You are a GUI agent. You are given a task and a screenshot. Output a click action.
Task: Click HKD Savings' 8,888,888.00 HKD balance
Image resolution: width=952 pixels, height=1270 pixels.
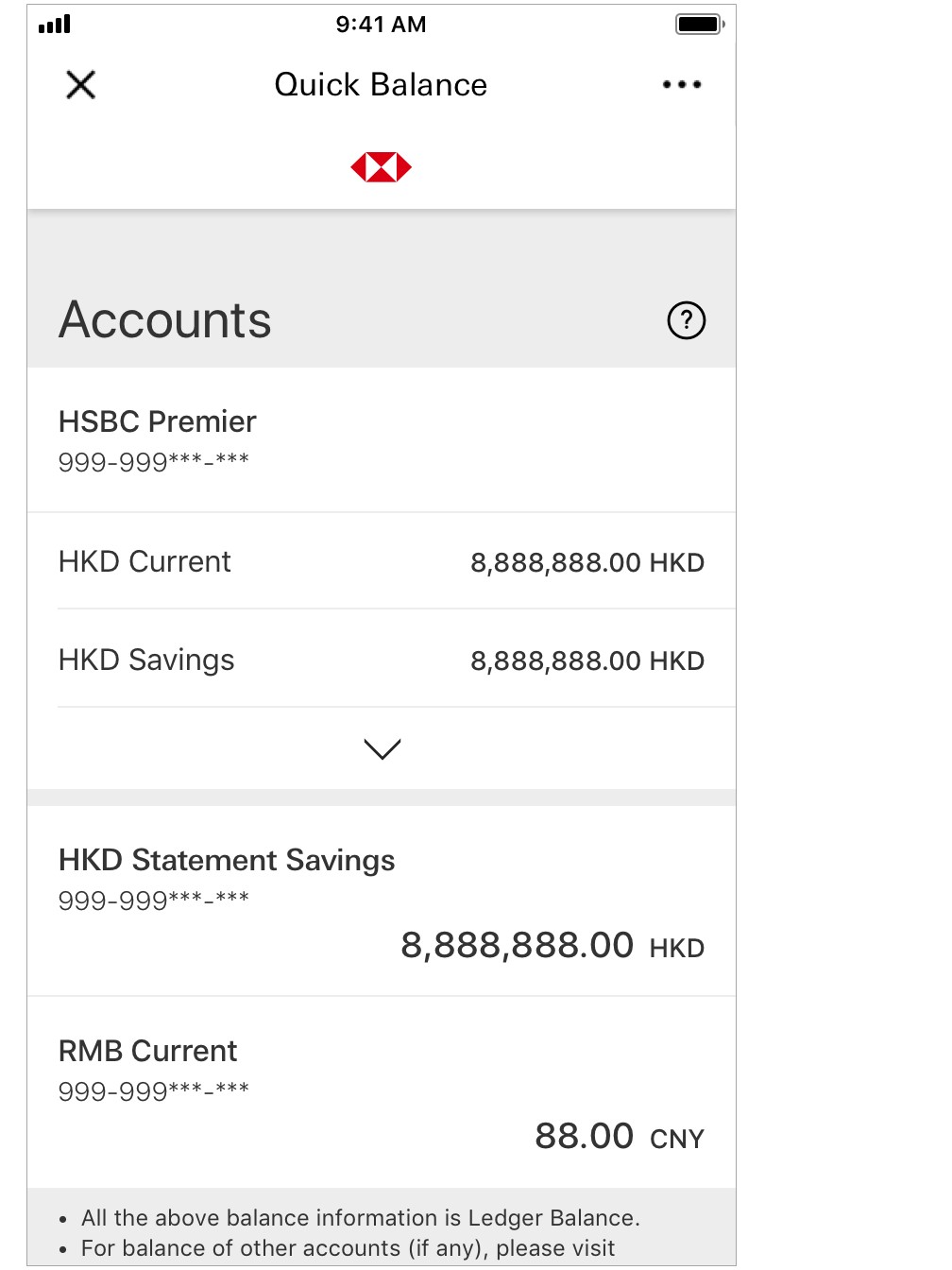pyautogui.click(x=587, y=661)
